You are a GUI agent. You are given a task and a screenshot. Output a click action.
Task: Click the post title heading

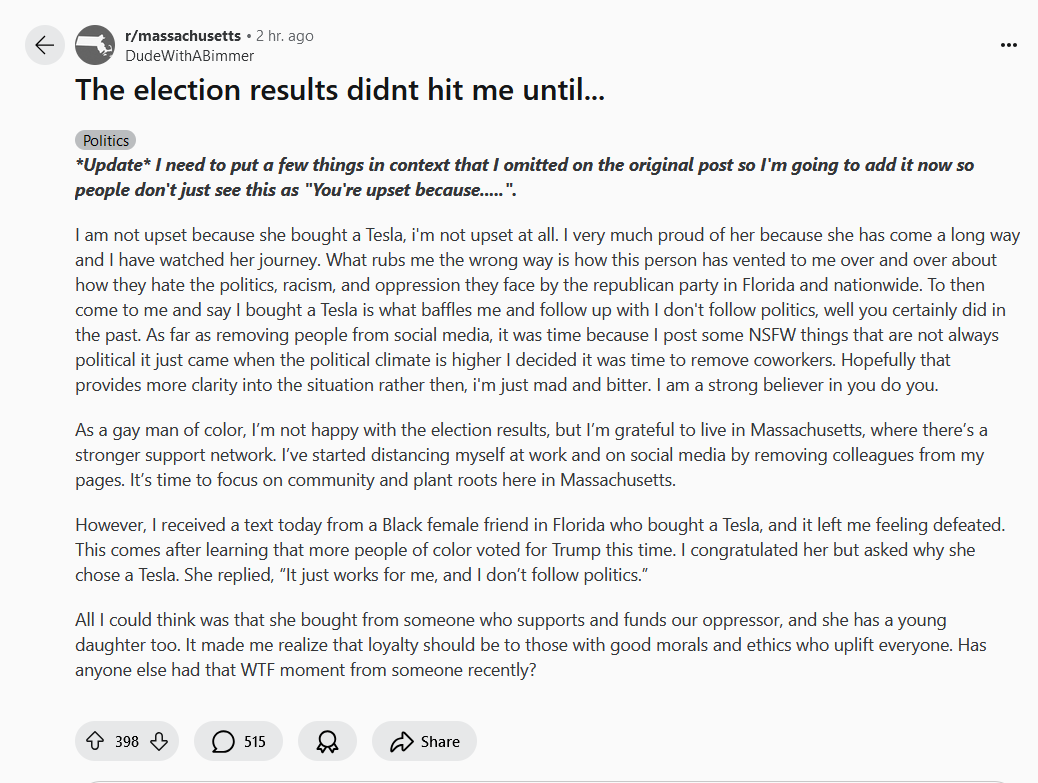(x=340, y=90)
